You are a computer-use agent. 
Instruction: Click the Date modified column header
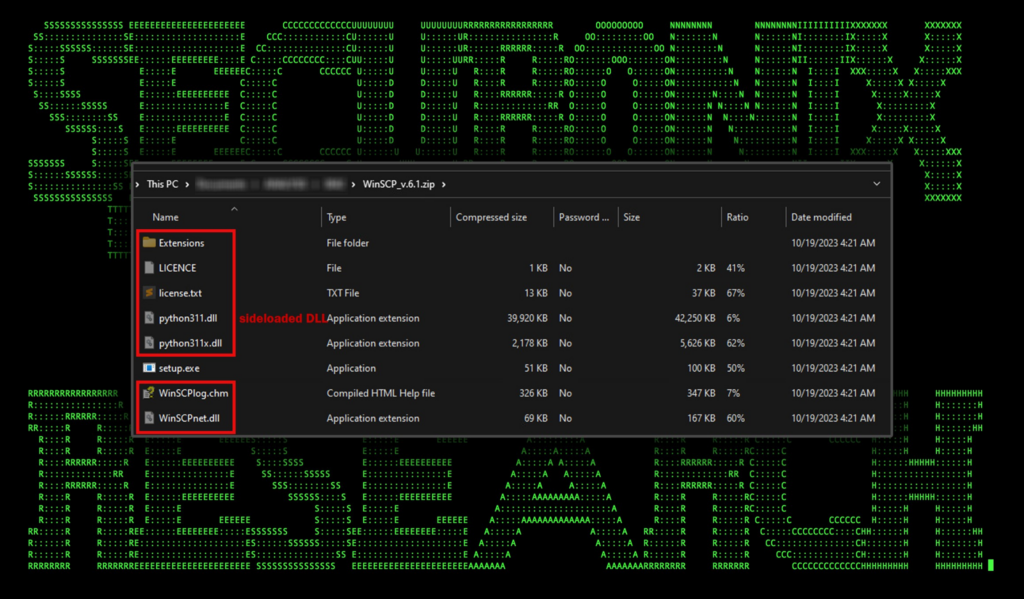pyautogui.click(x=821, y=217)
